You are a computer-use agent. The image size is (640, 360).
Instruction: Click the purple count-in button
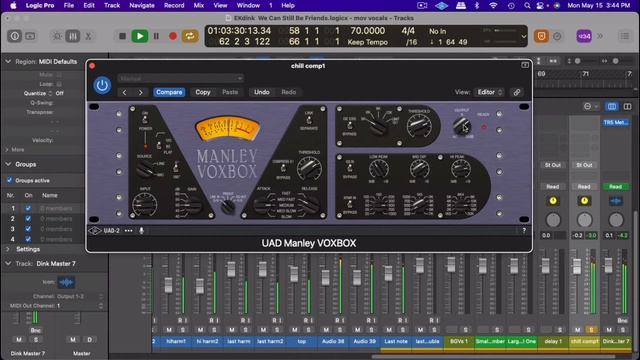click(584, 36)
